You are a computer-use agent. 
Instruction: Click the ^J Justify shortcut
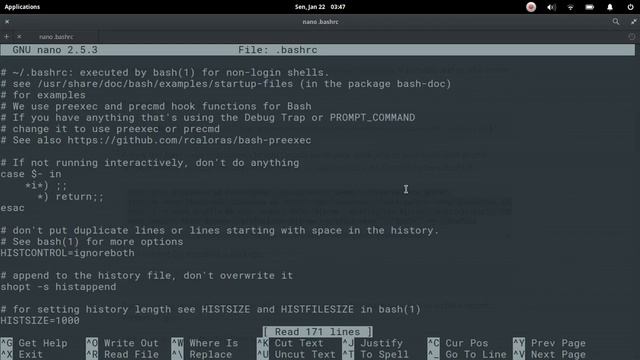373,343
